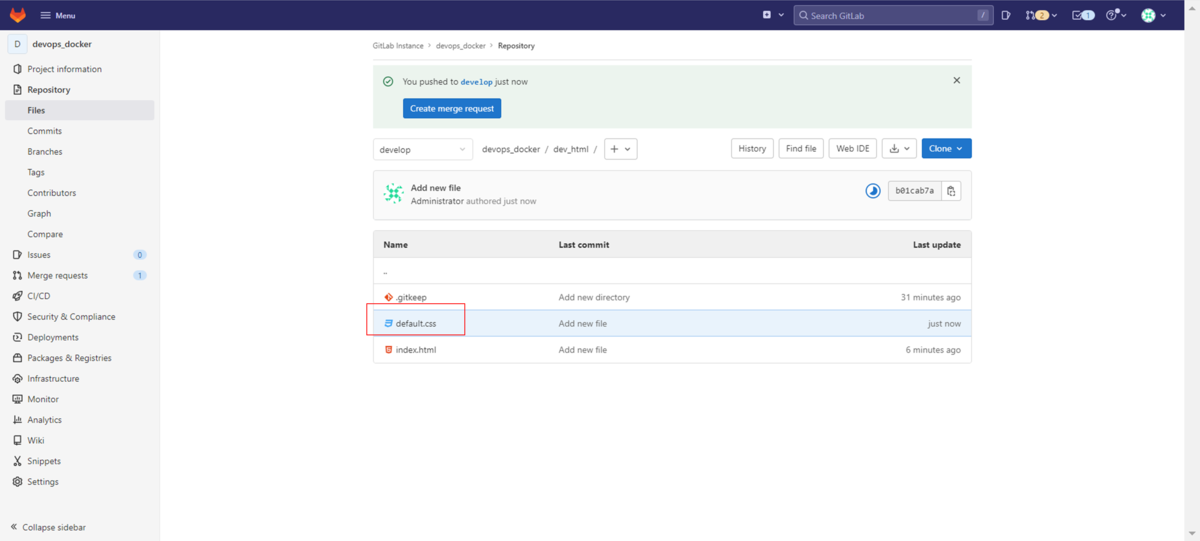This screenshot has height=541, width=1200.
Task: Dismiss the pushed to develop alert
Action: click(x=956, y=81)
